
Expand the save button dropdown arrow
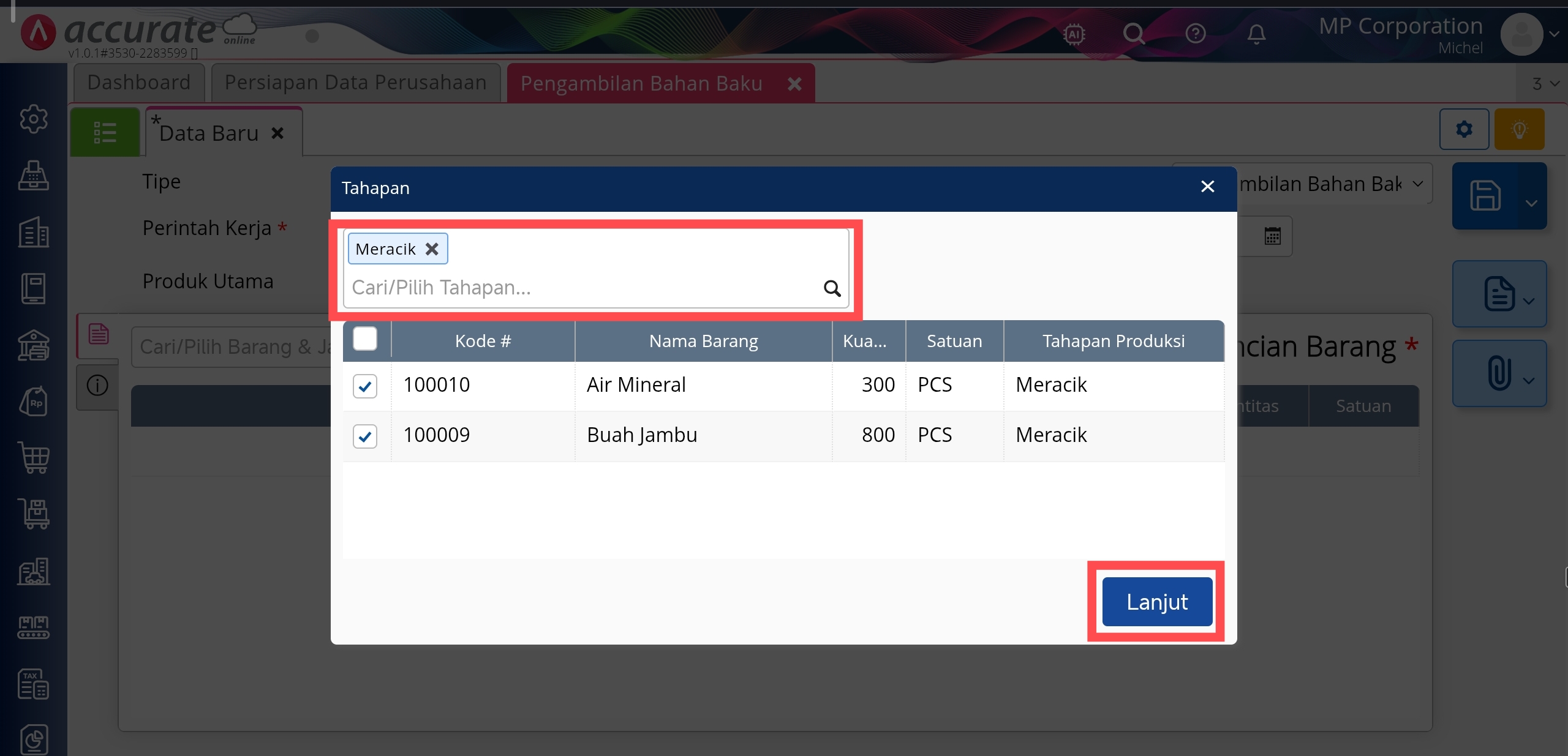tap(1531, 203)
